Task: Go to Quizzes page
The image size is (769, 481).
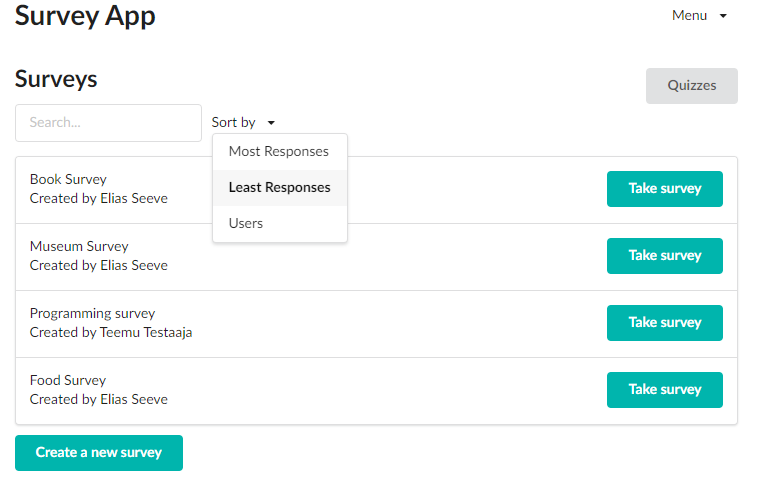Action: (x=692, y=86)
